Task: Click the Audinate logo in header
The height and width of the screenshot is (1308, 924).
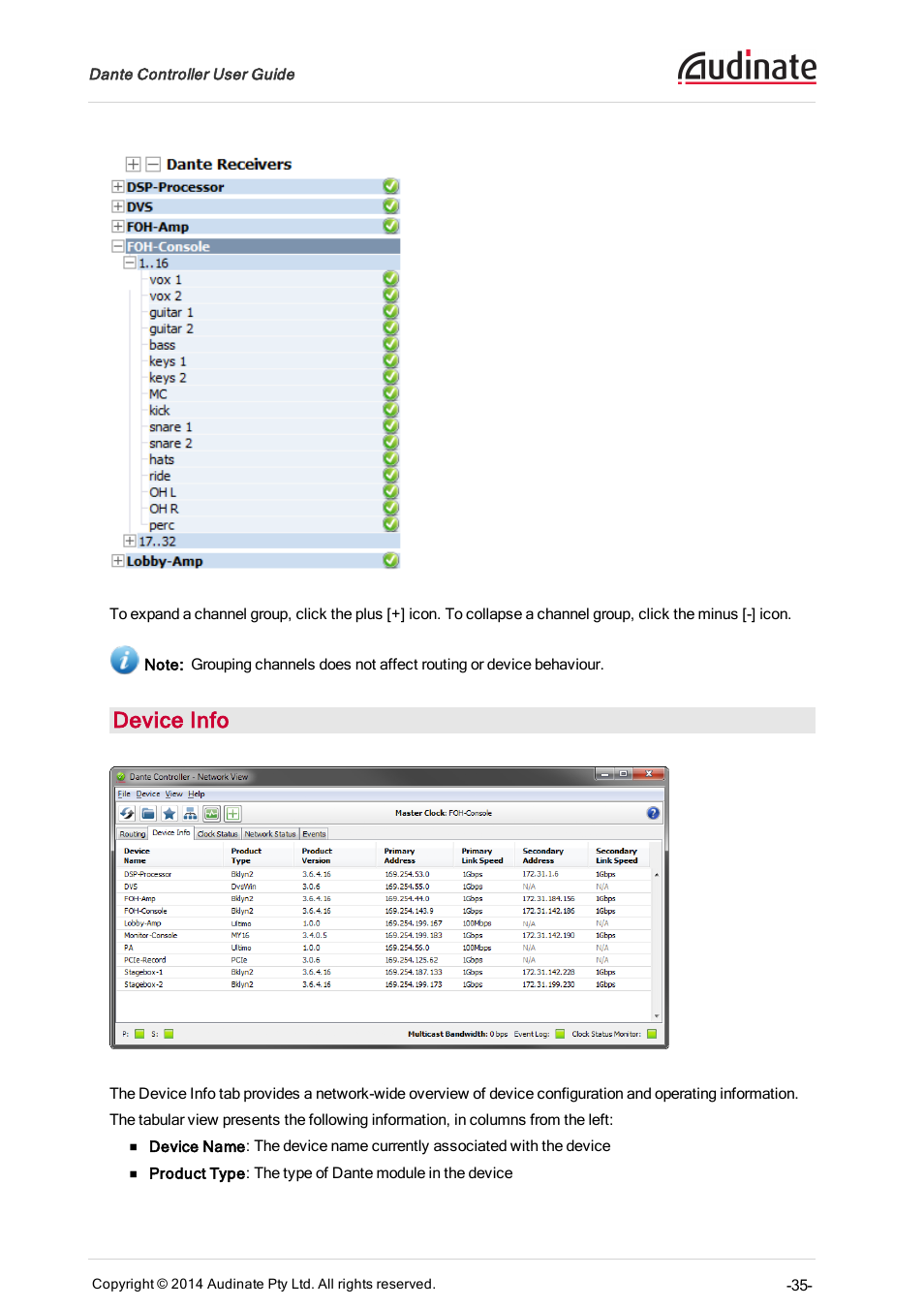Action: coord(747,67)
